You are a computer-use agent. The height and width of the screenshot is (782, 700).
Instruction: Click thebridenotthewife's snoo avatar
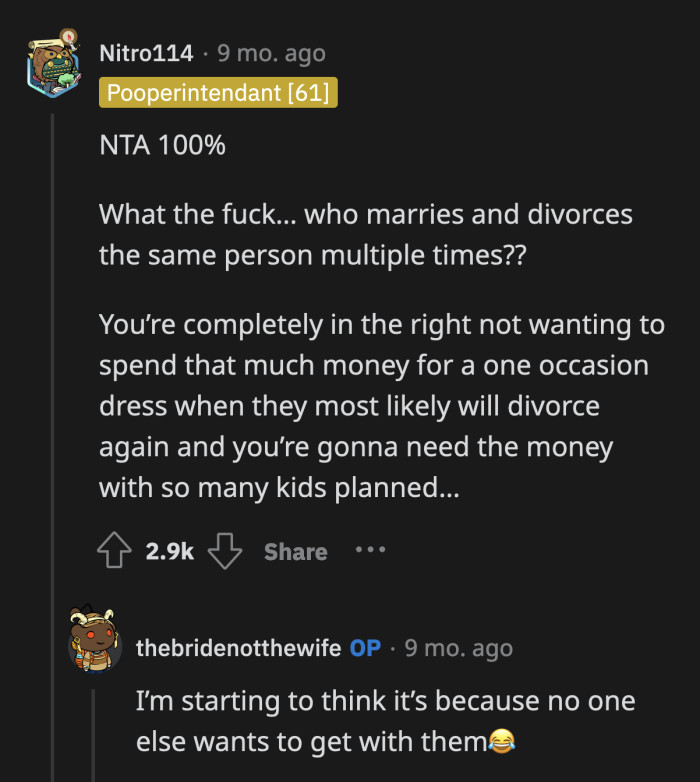click(x=94, y=641)
